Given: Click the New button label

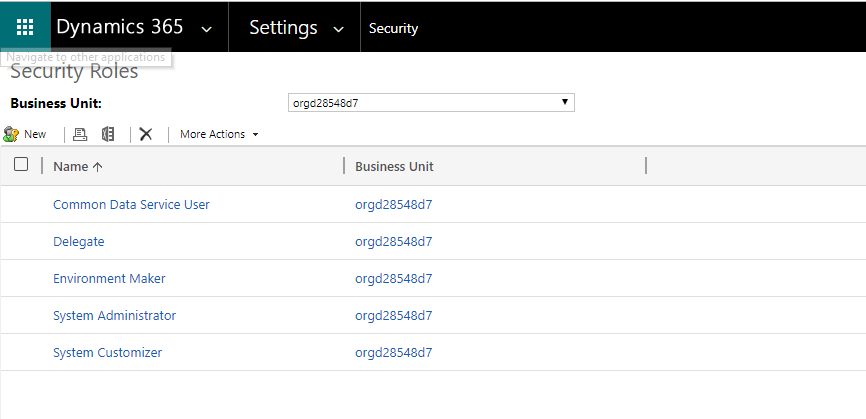Looking at the screenshot, I should (x=35, y=134).
